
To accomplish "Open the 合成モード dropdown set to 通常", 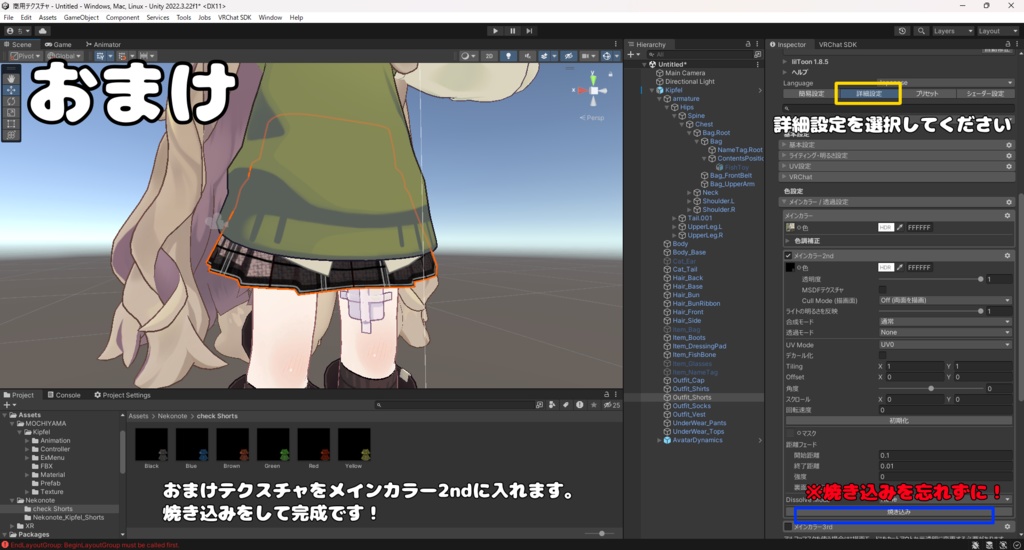I will click(x=945, y=322).
